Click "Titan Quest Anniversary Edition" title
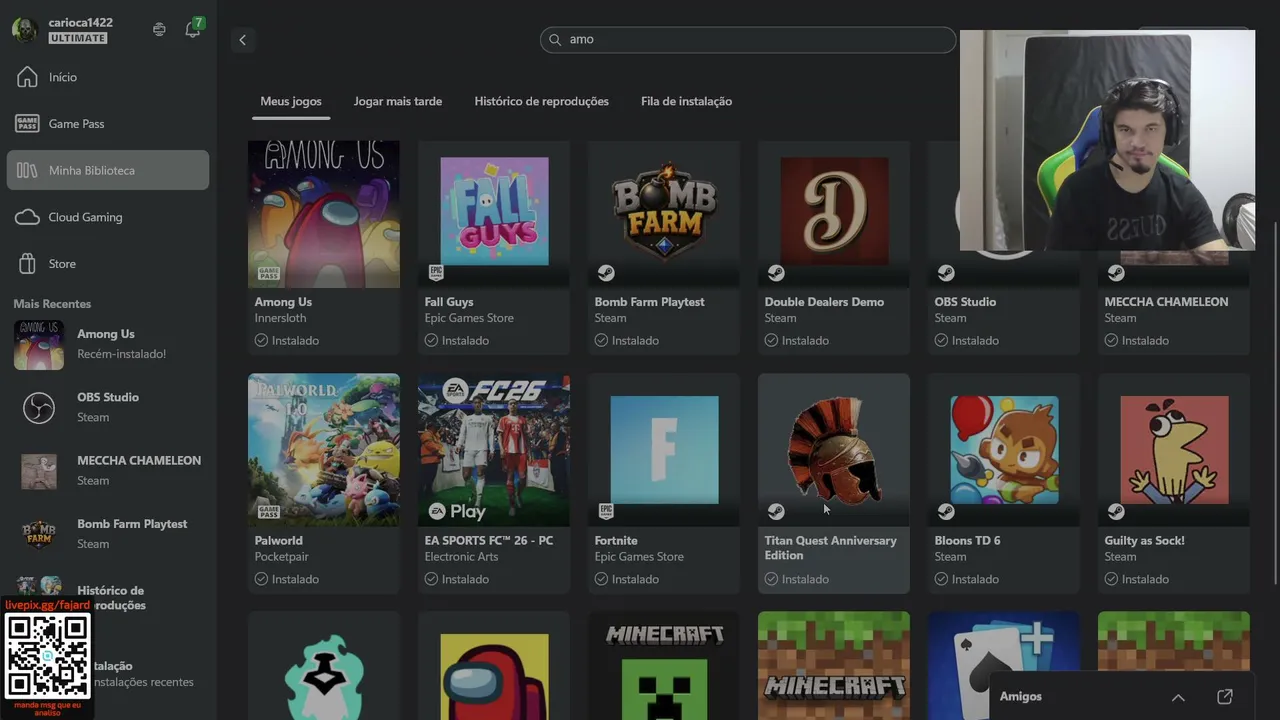The height and width of the screenshot is (720, 1280). click(x=831, y=548)
